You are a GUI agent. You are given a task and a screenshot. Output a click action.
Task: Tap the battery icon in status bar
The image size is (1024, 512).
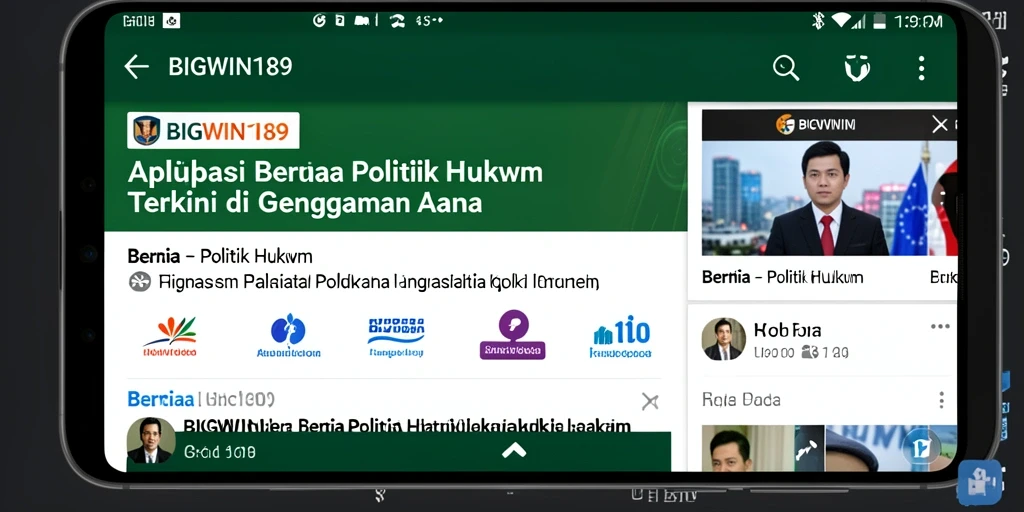pos(880,22)
